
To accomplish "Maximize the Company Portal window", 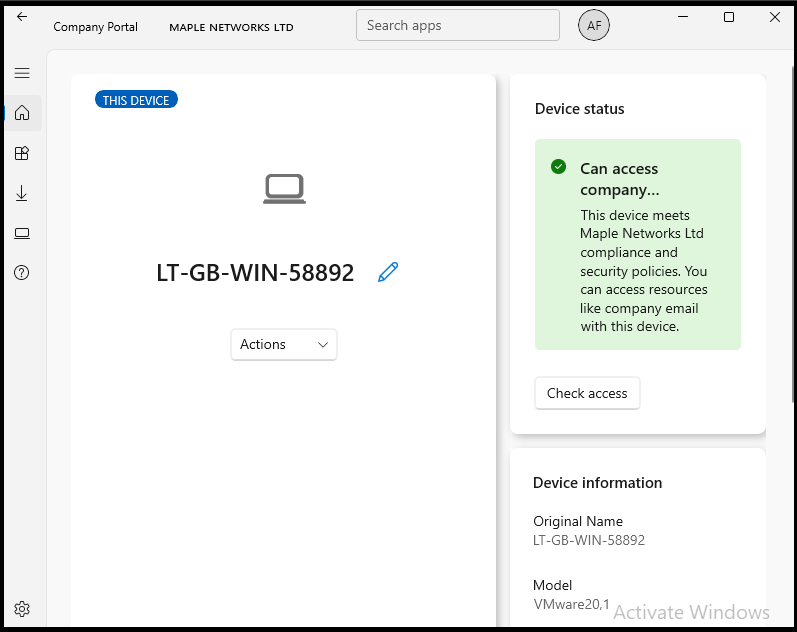I will (729, 17).
